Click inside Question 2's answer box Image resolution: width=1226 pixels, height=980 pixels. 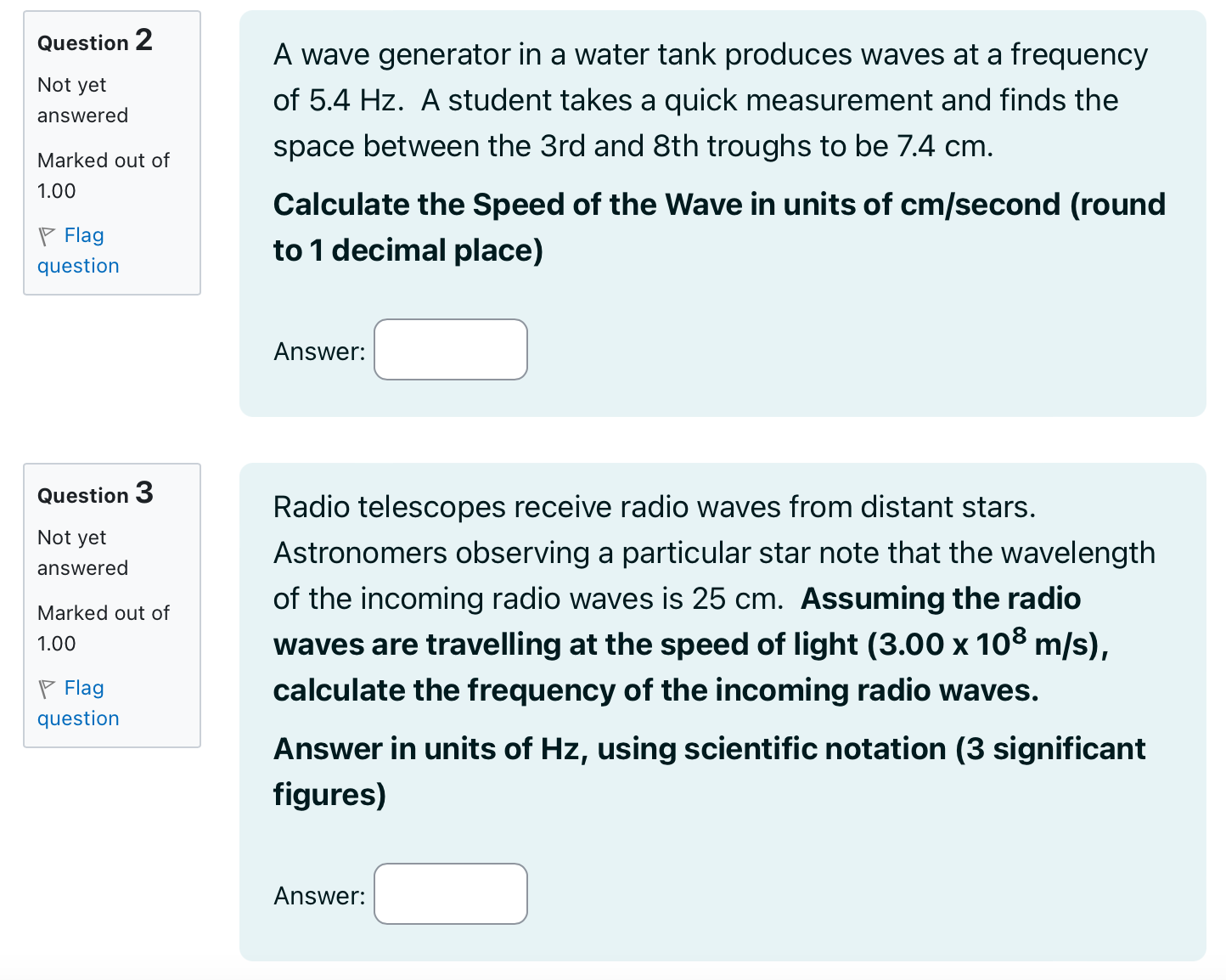450,349
